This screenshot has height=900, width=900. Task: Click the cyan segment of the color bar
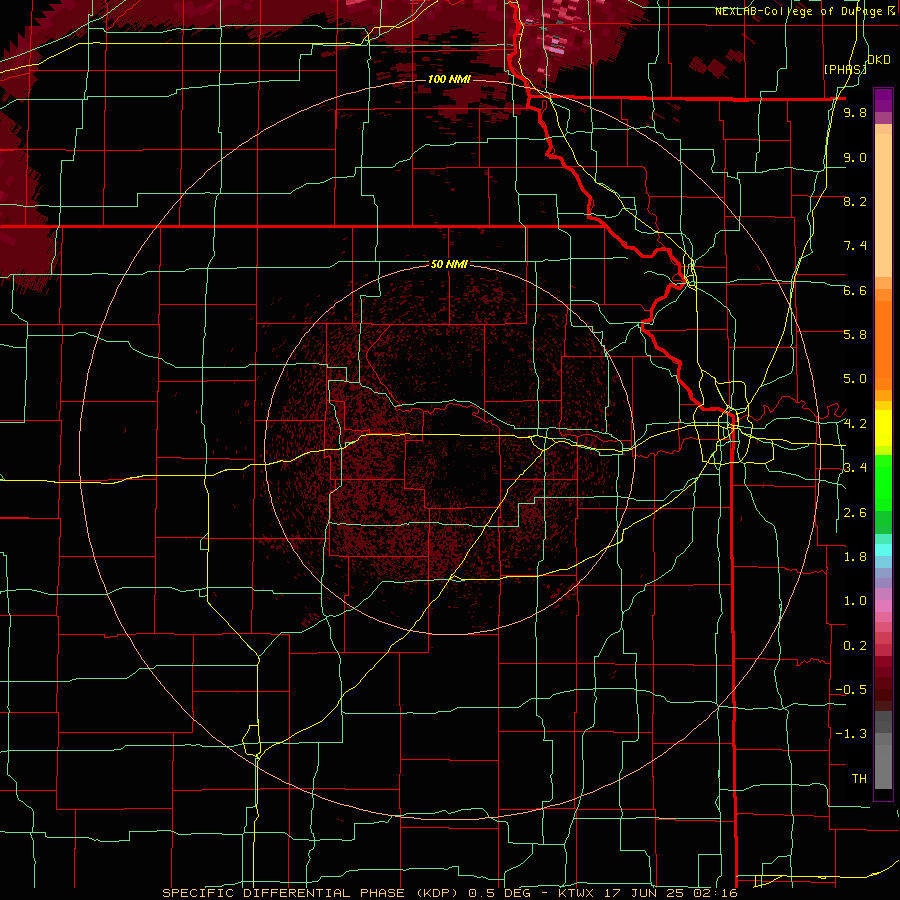coord(883,550)
